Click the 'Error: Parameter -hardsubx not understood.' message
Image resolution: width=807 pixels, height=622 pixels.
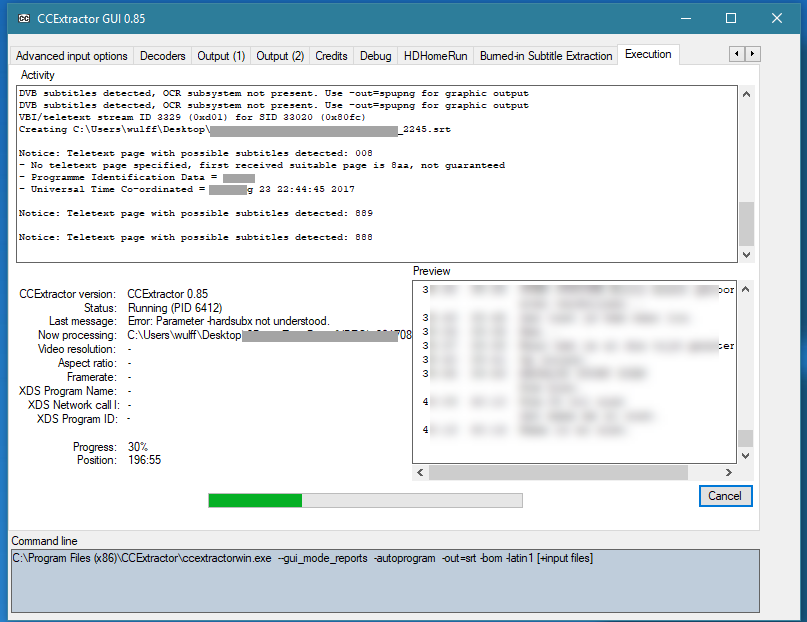[x=229, y=321]
